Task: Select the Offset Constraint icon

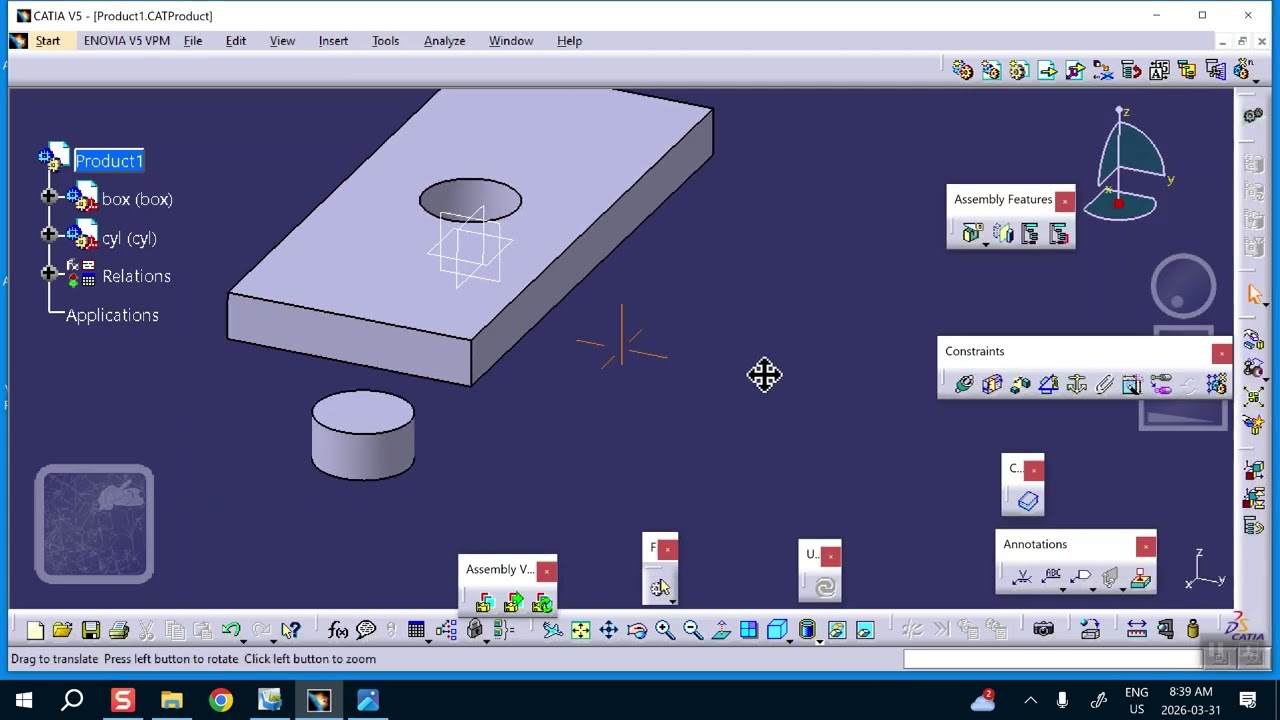Action: click(x=1020, y=385)
